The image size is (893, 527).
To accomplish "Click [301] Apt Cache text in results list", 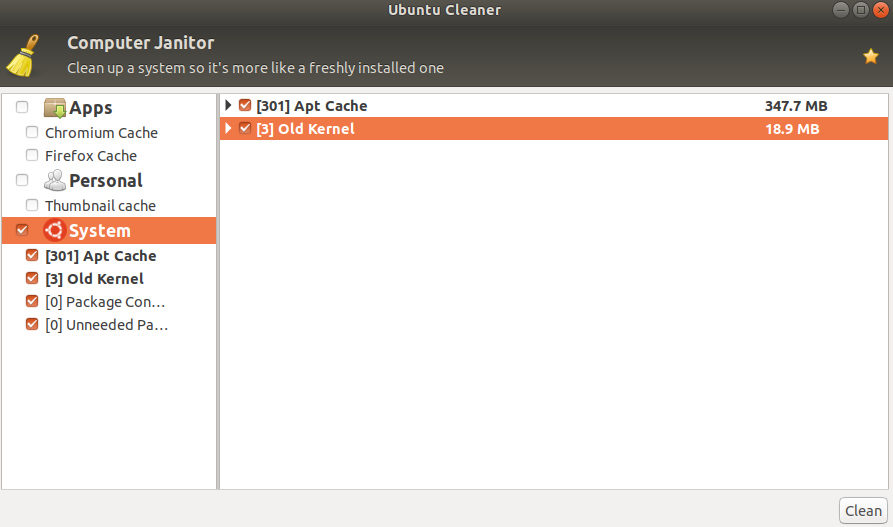I will [x=312, y=106].
